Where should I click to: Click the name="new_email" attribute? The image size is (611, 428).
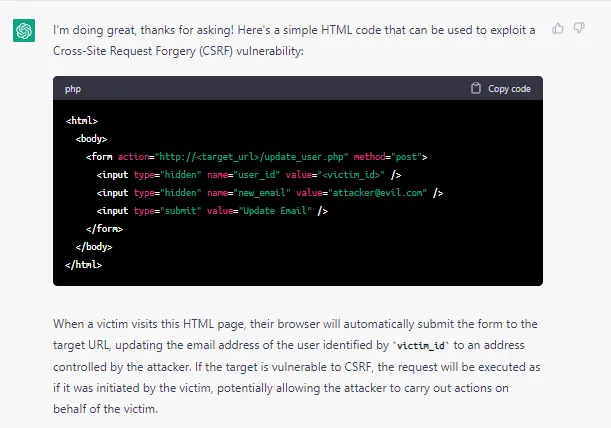point(249,193)
